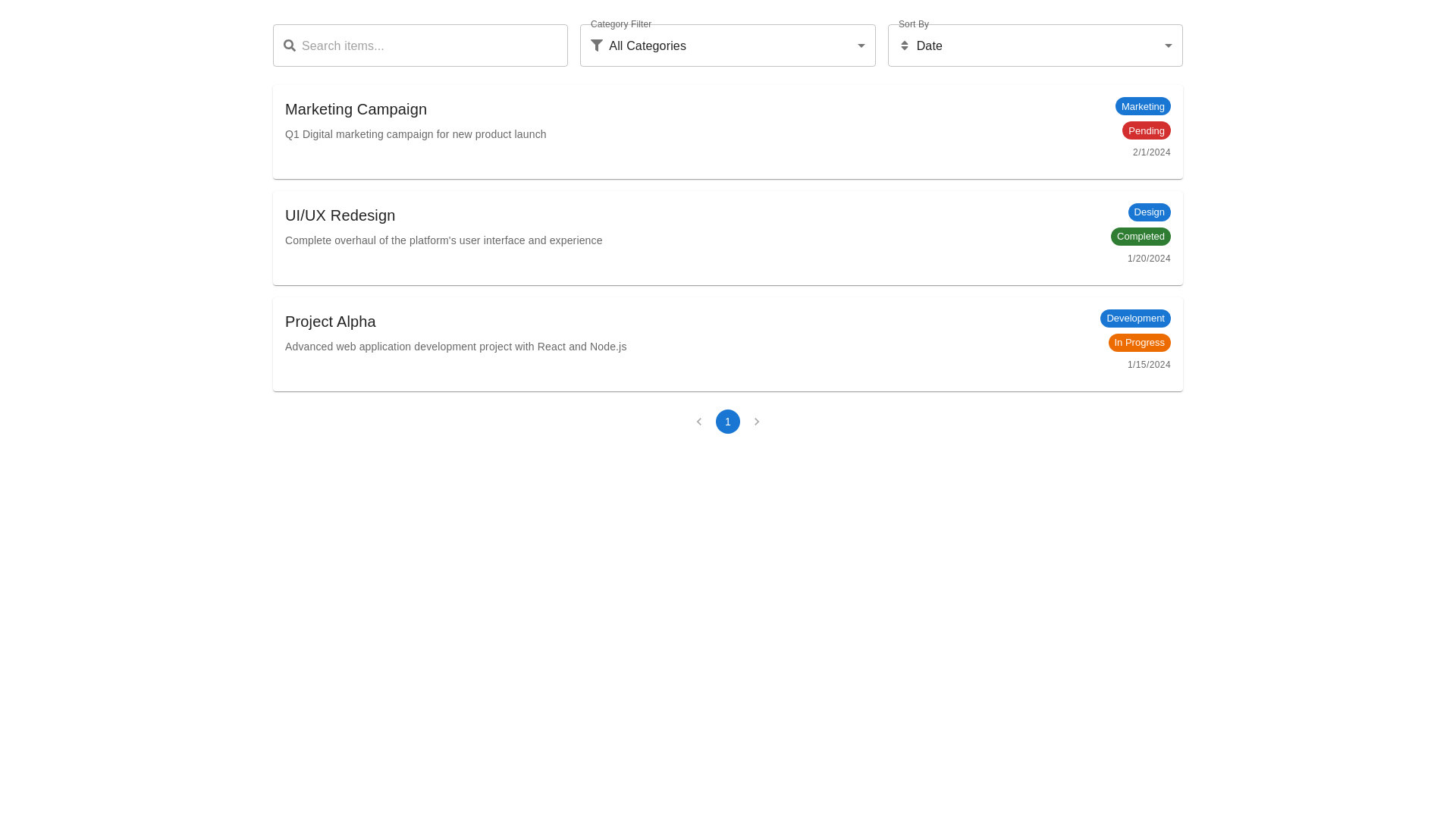Toggle the Completed status chip
This screenshot has width=1456, height=819.
[1141, 236]
